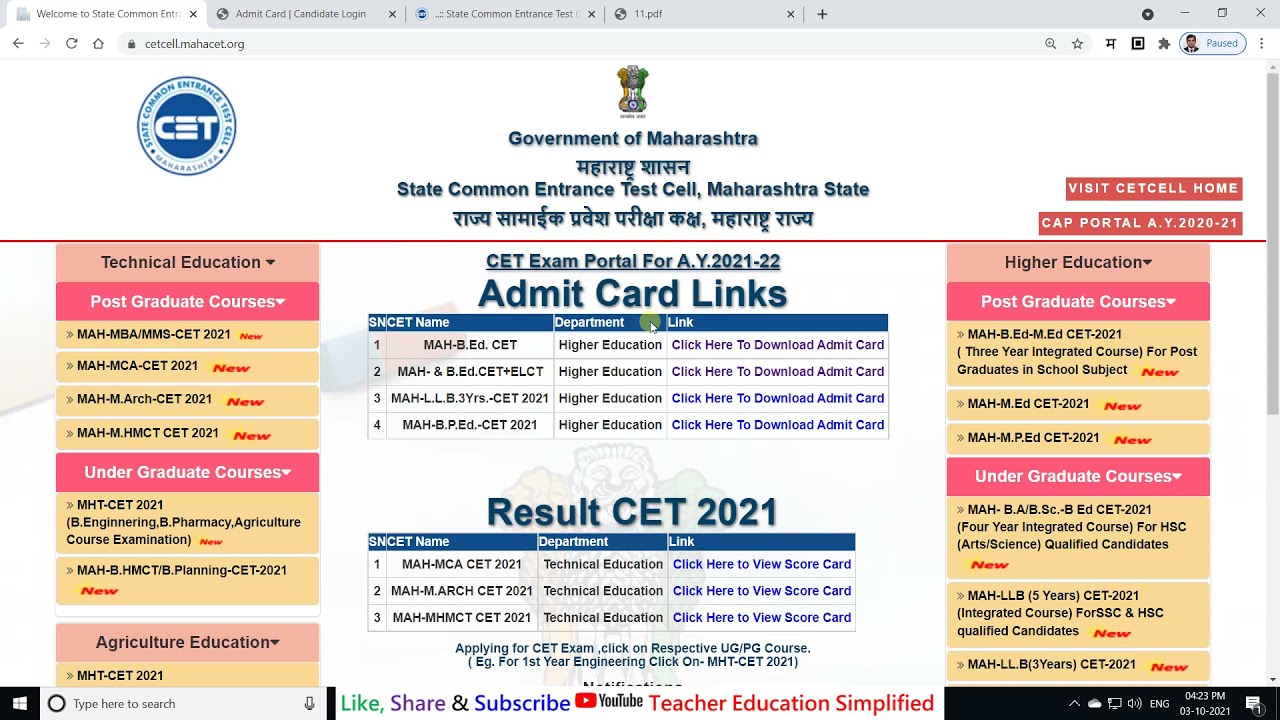Click the Windows Start button
The width and height of the screenshot is (1280, 720).
pyautogui.click(x=19, y=704)
